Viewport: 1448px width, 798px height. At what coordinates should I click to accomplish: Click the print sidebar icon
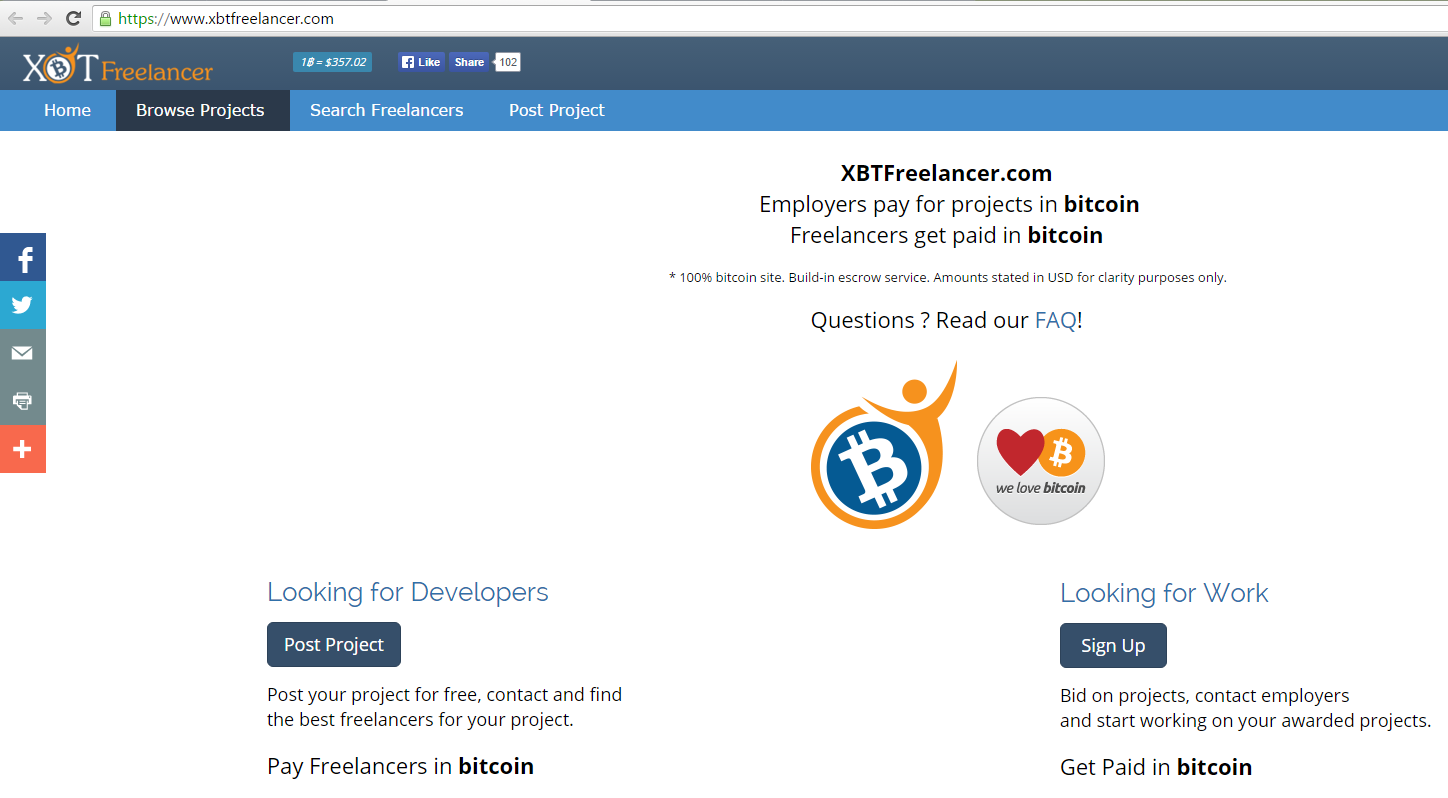(23, 401)
